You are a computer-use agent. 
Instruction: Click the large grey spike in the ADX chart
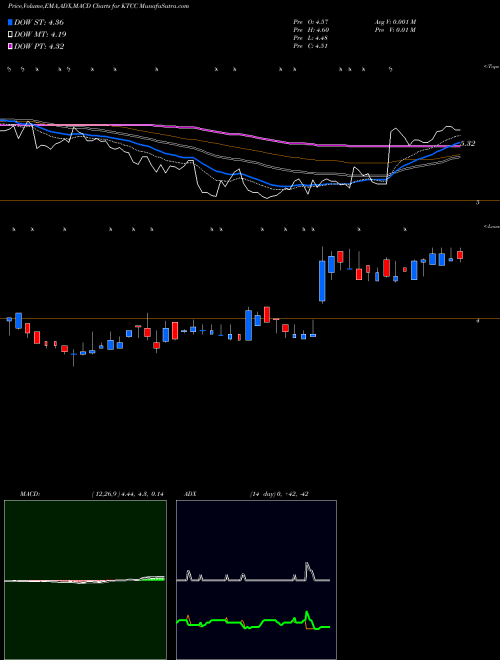(309, 571)
